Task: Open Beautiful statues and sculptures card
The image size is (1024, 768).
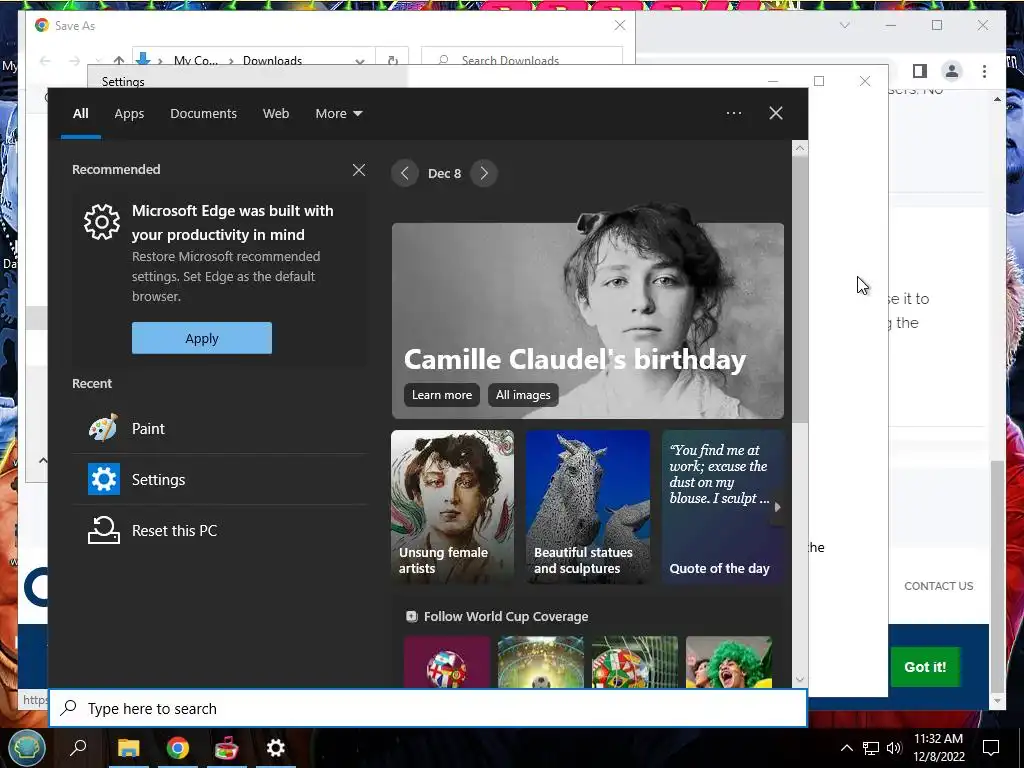Action: [x=588, y=507]
